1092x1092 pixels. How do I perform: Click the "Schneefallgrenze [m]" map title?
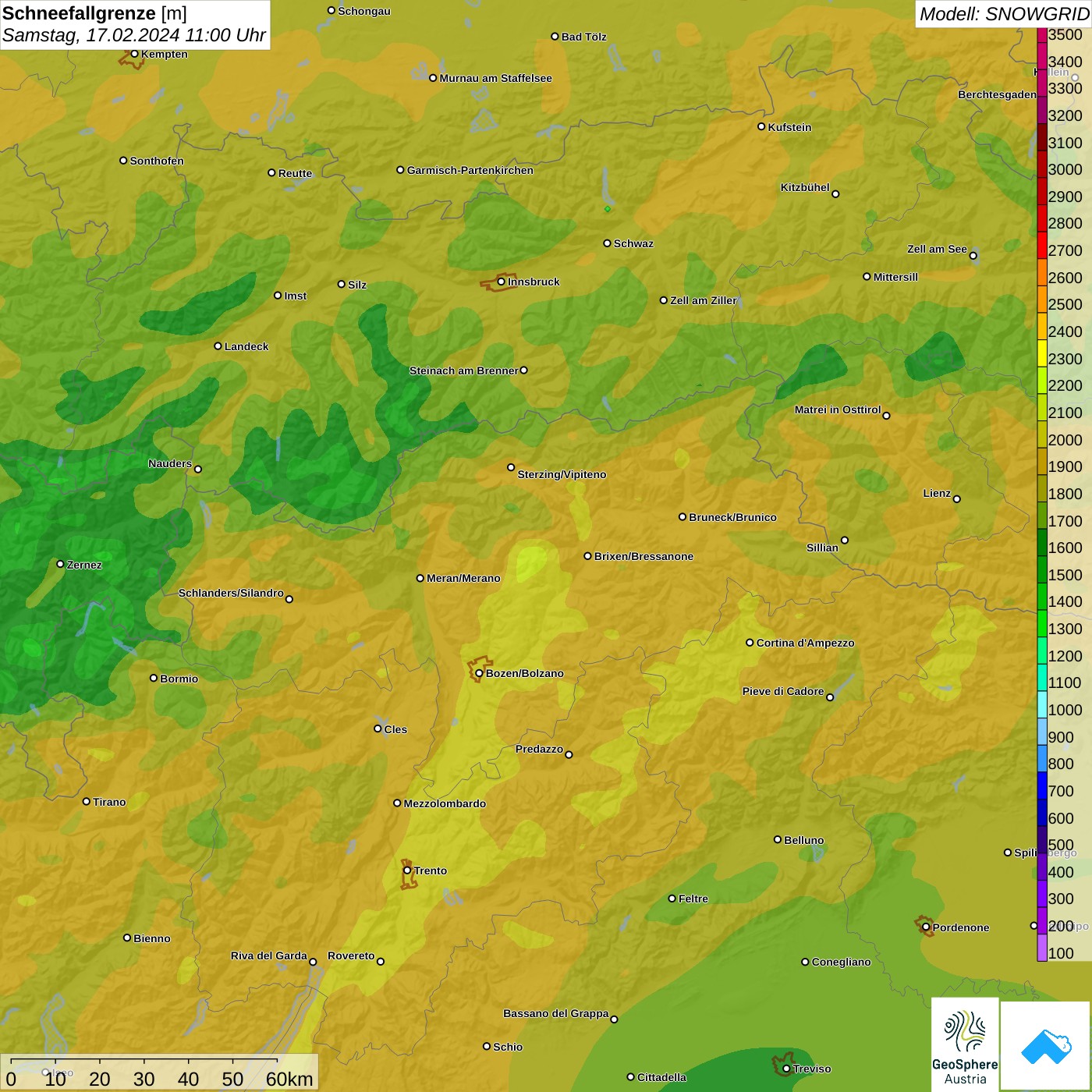coord(94,13)
